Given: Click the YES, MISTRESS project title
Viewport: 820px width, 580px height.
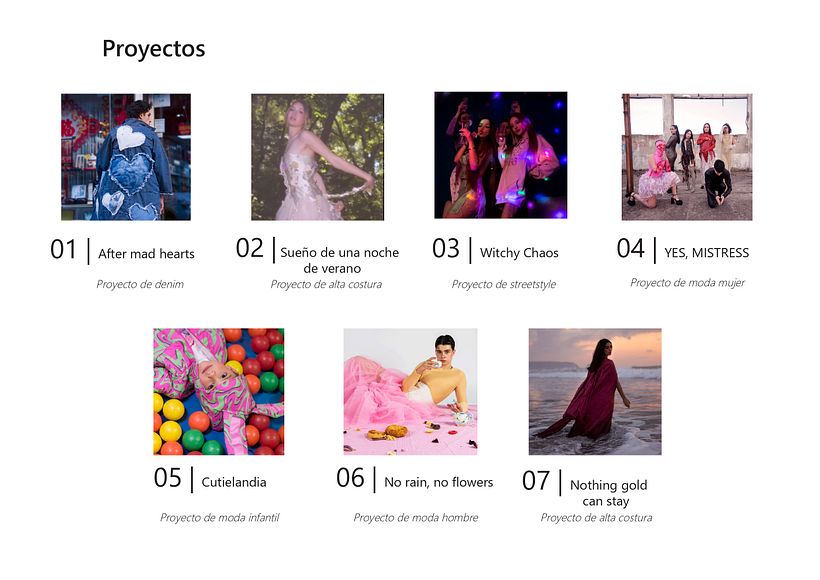Looking at the screenshot, I should (x=707, y=253).
